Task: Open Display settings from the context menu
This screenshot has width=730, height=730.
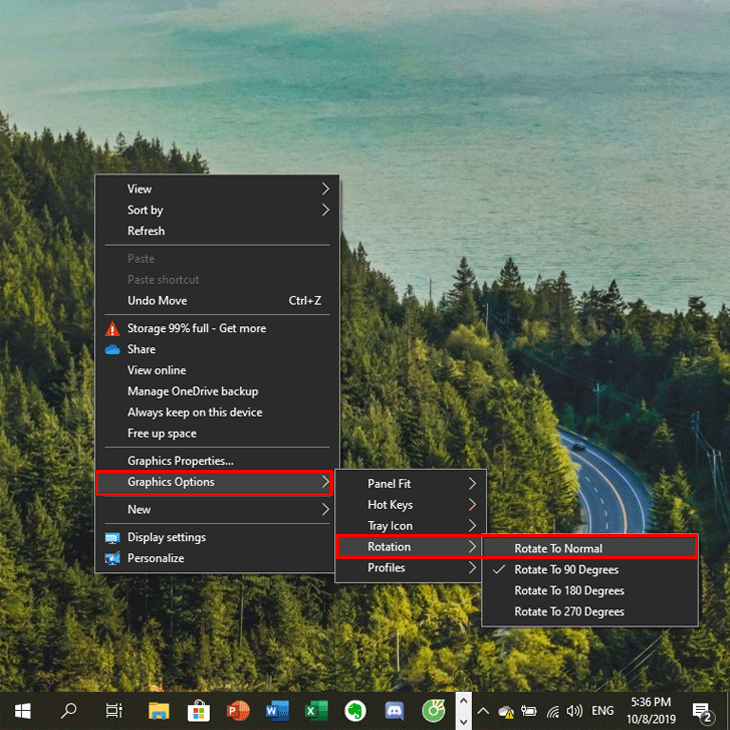Action: pyautogui.click(x=166, y=537)
